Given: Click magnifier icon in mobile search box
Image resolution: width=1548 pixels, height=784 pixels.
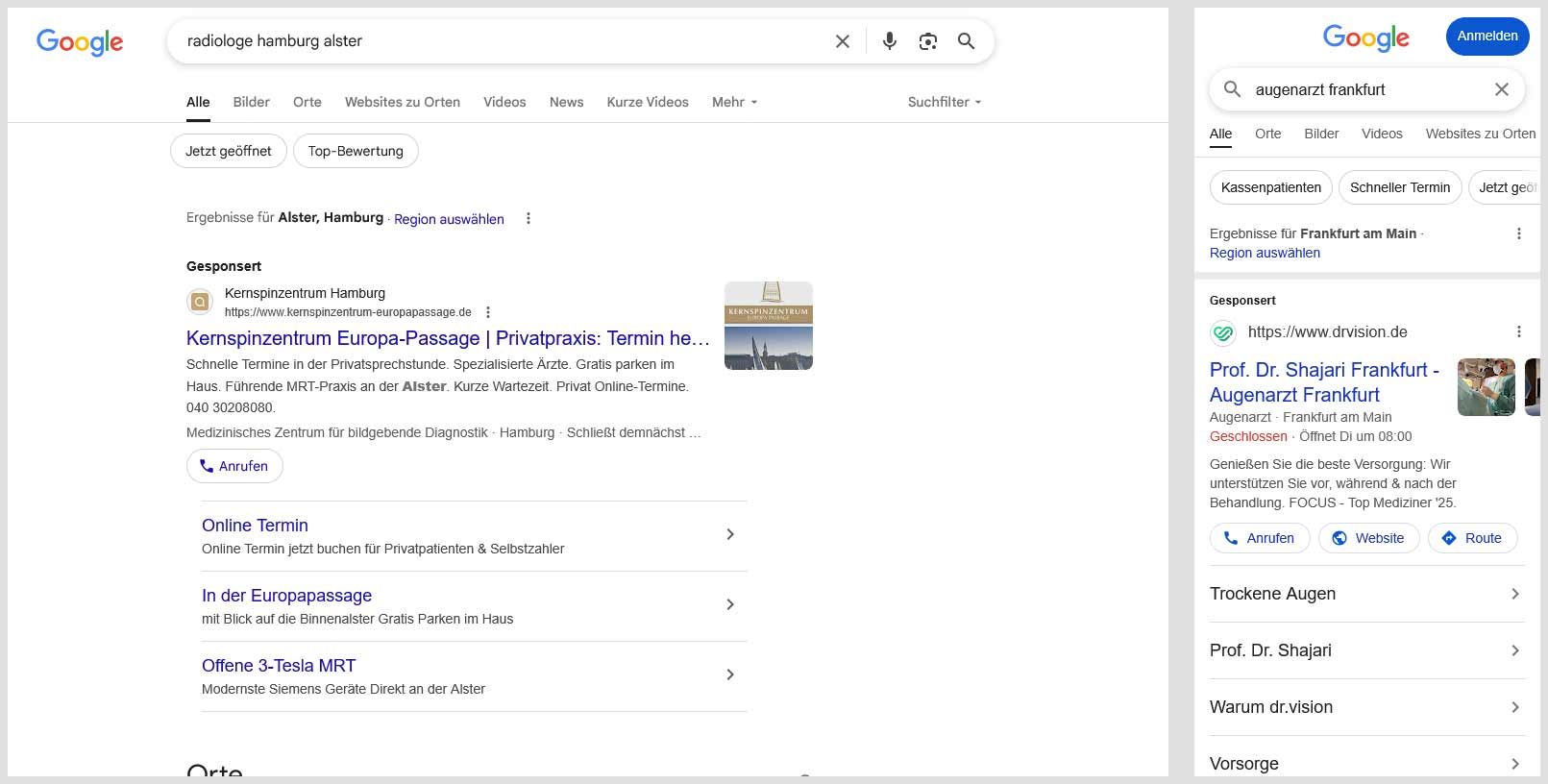Looking at the screenshot, I should (x=1232, y=89).
